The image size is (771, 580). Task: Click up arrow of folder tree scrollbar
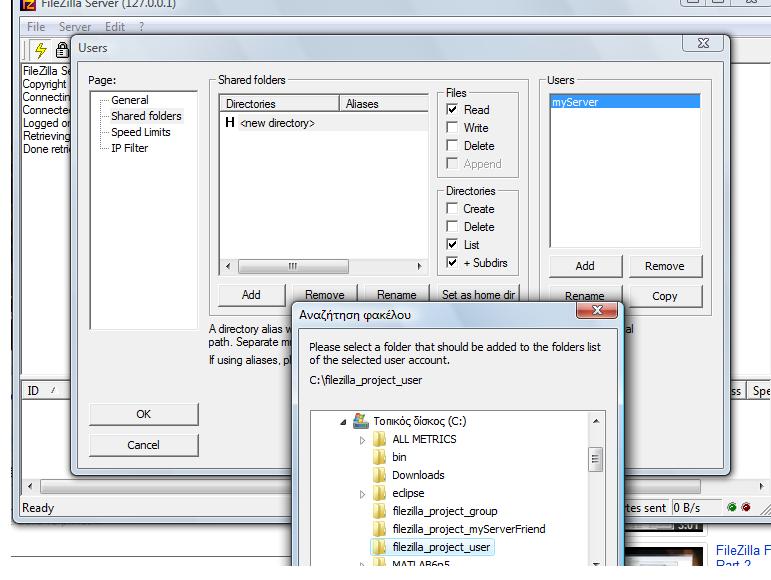[595, 421]
